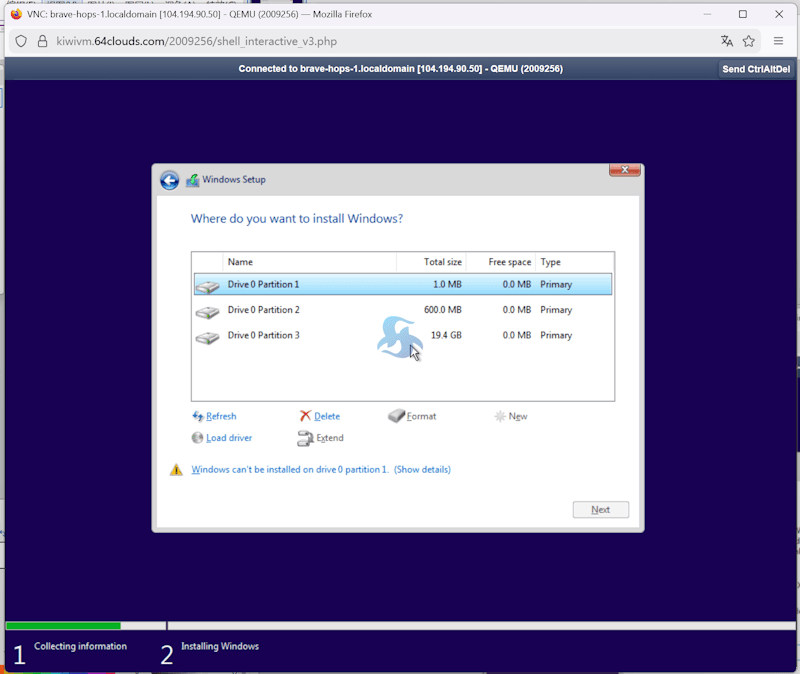The height and width of the screenshot is (674, 800).
Task: Click the tracking protection shield icon
Action: tap(21, 41)
